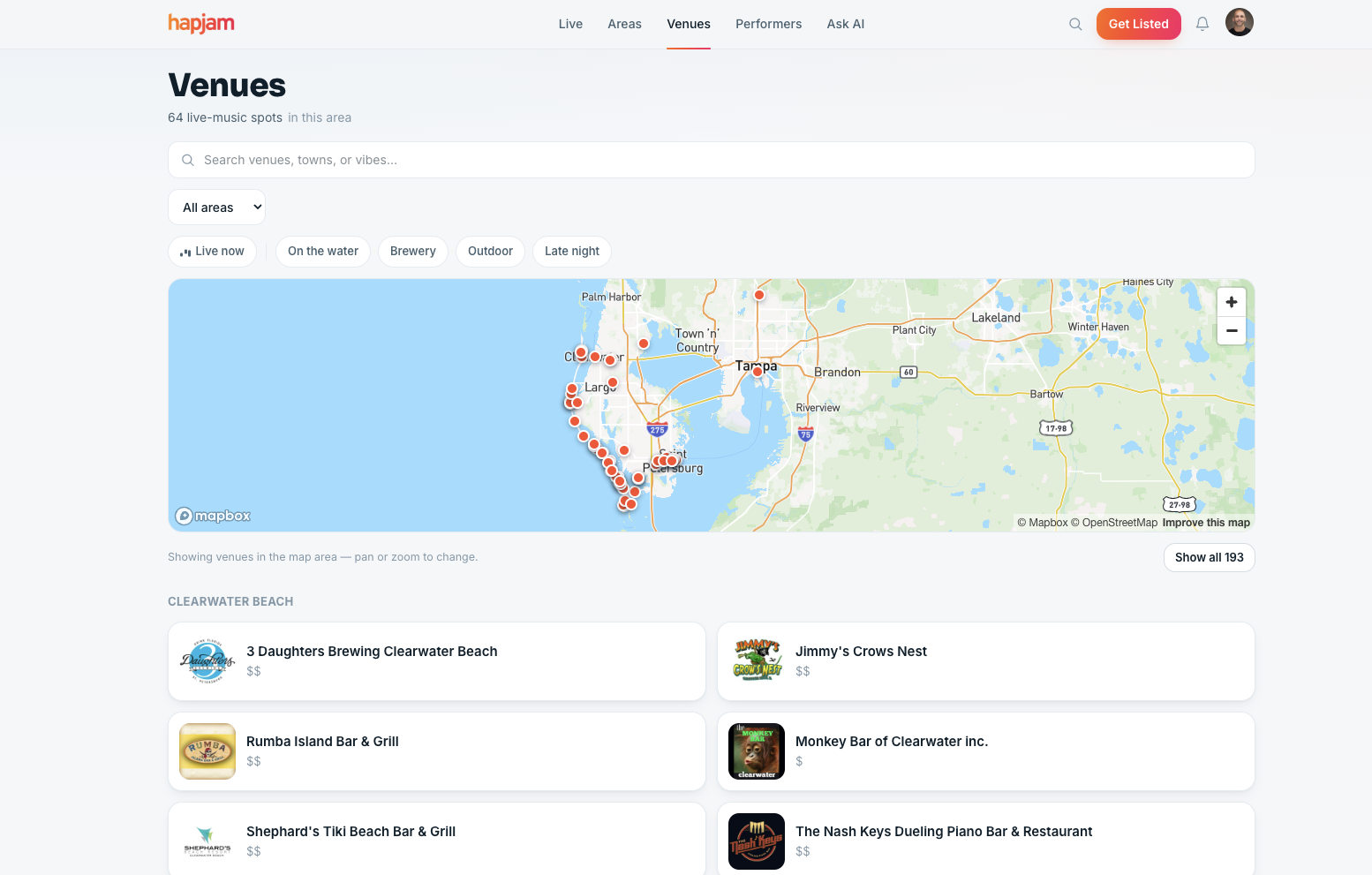
Task: Click the I-275 highway shield on map
Action: coord(657,430)
